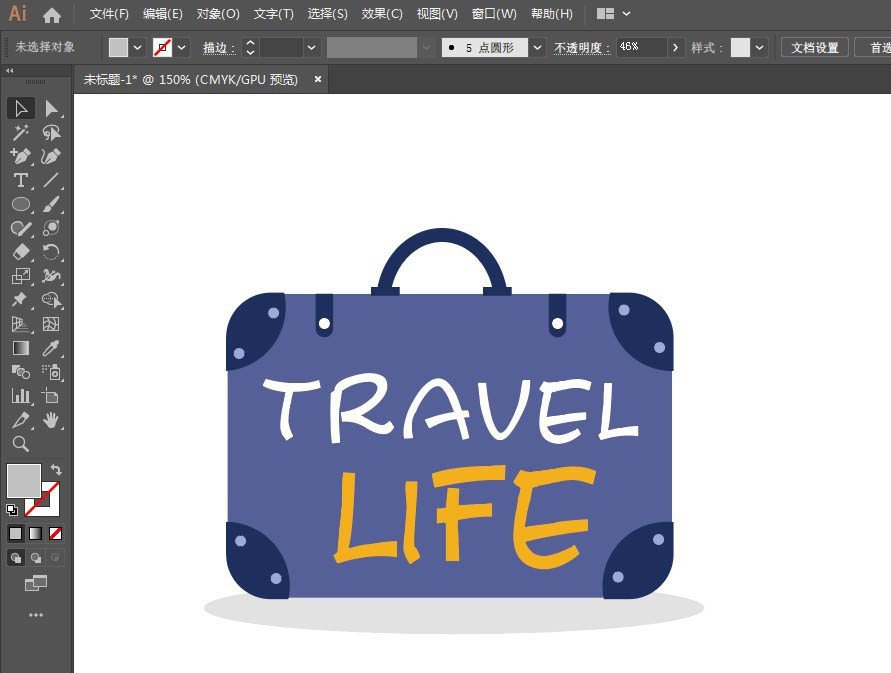891x673 pixels.
Task: Open the 文件(F) menu
Action: click(x=109, y=14)
